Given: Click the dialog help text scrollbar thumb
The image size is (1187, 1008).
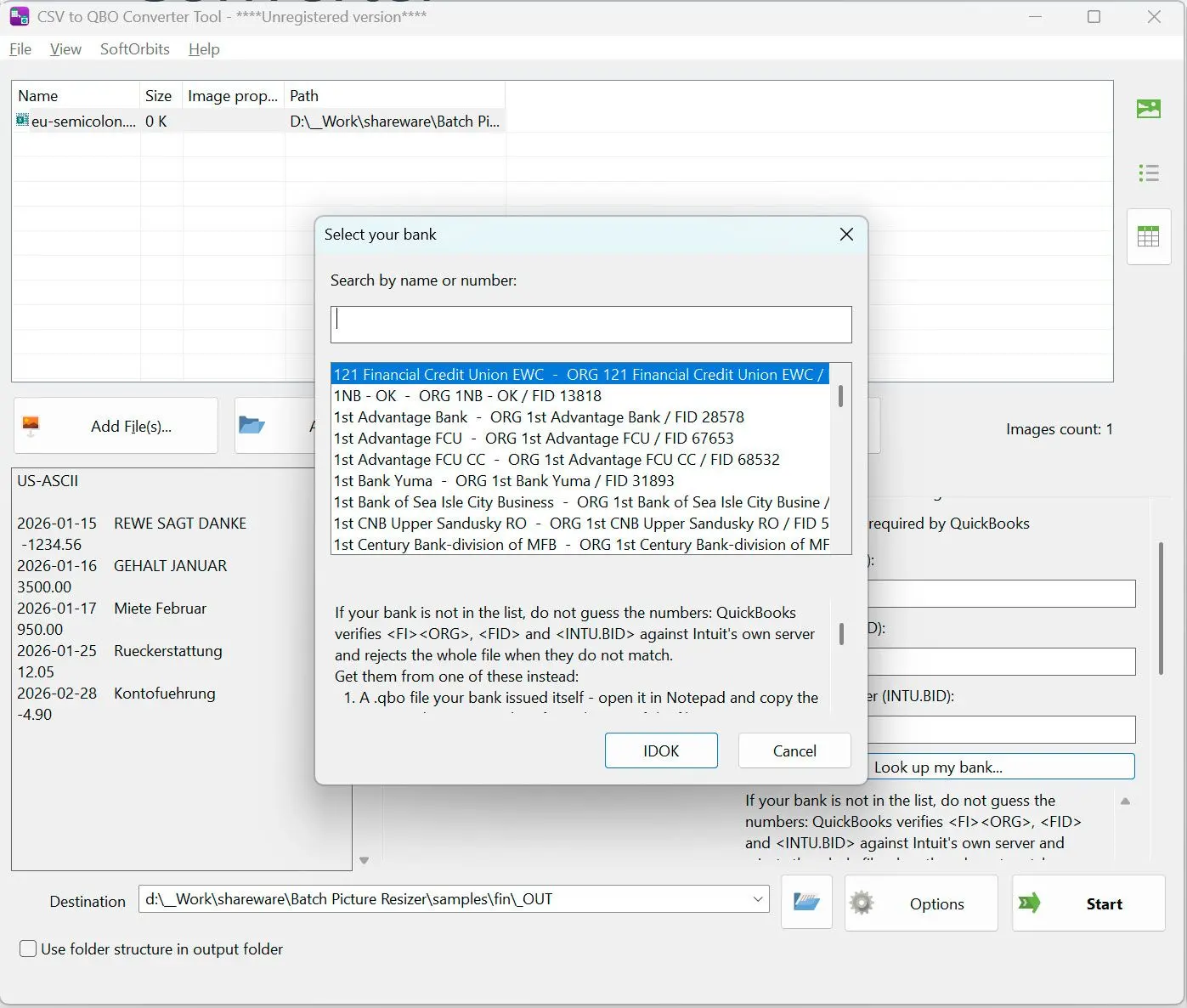Looking at the screenshot, I should [841, 634].
